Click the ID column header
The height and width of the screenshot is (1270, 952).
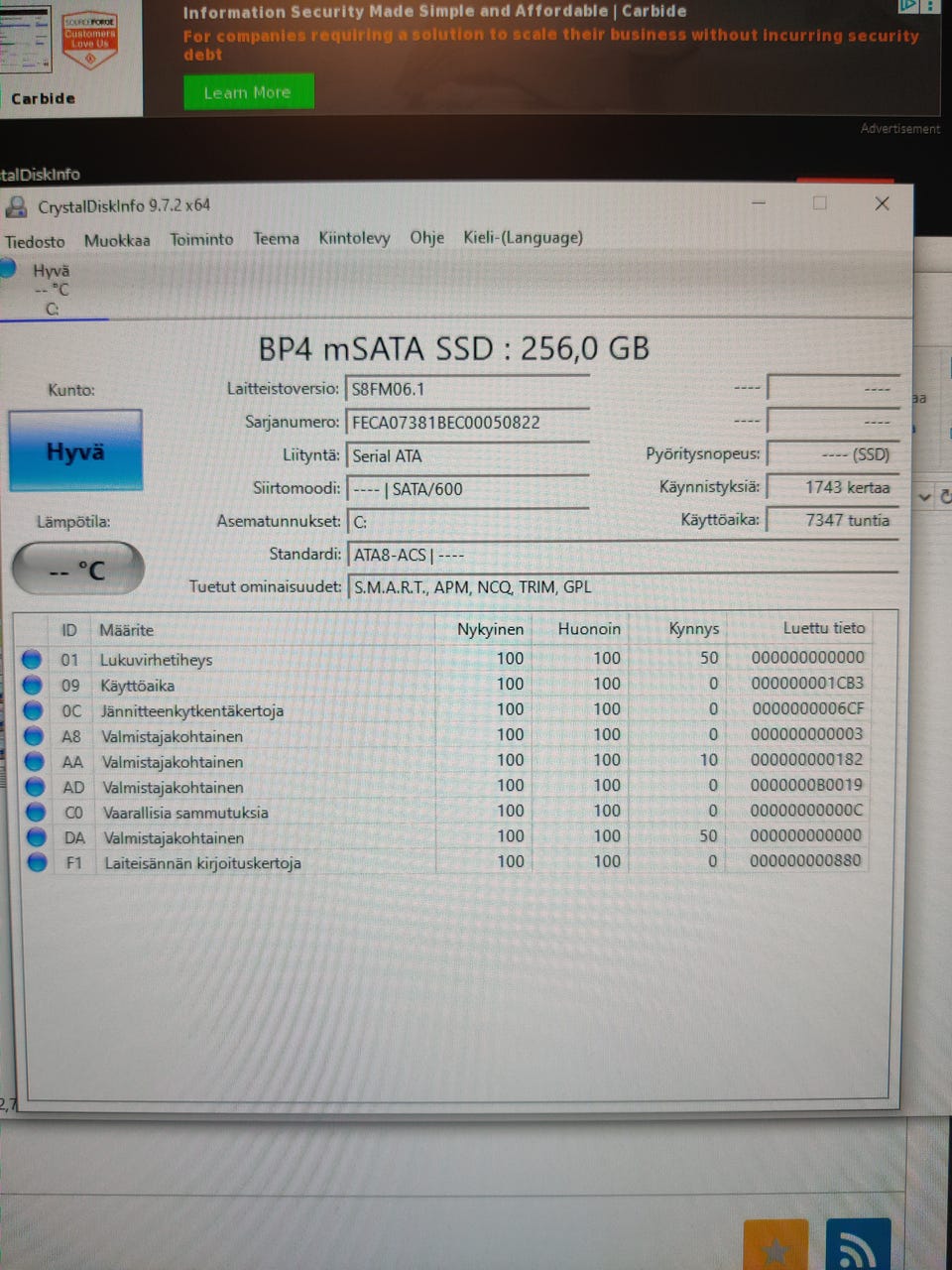(x=68, y=630)
